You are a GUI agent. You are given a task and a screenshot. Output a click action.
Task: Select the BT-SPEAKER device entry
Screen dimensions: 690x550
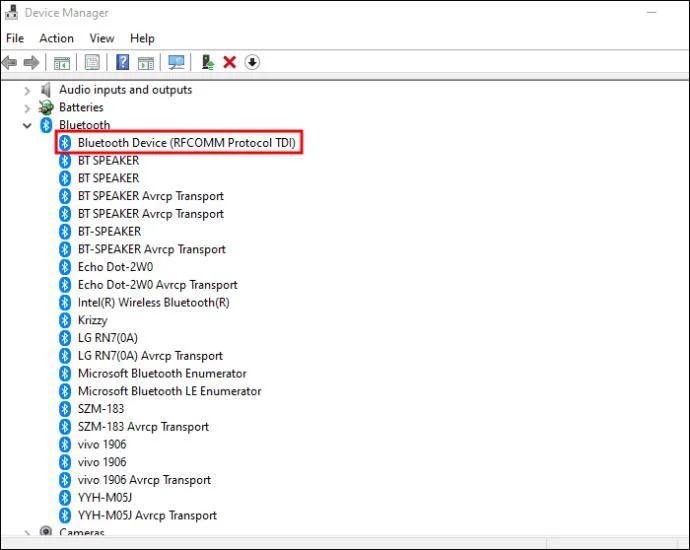110,231
